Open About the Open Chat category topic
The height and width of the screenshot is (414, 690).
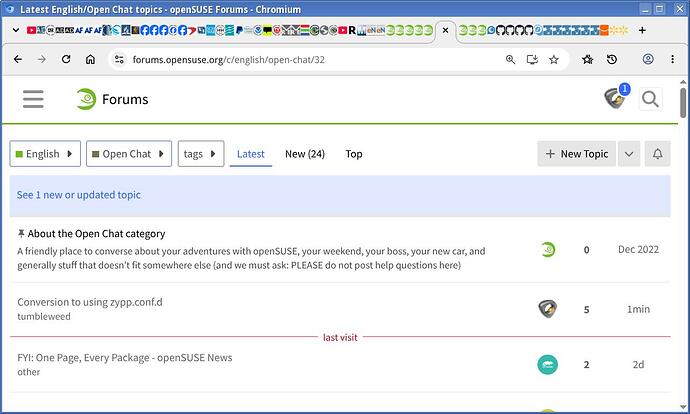pyautogui.click(x=96, y=234)
